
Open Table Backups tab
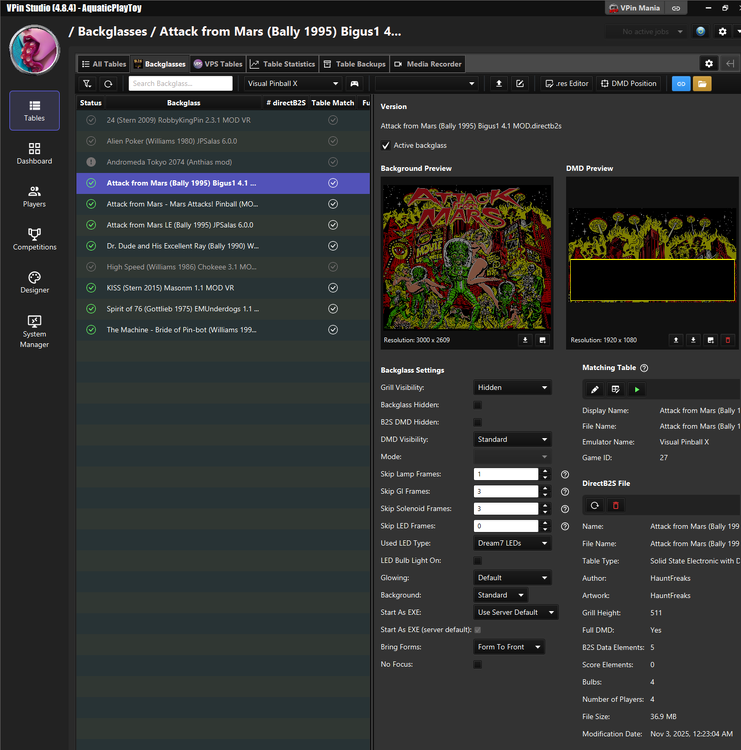(354, 64)
